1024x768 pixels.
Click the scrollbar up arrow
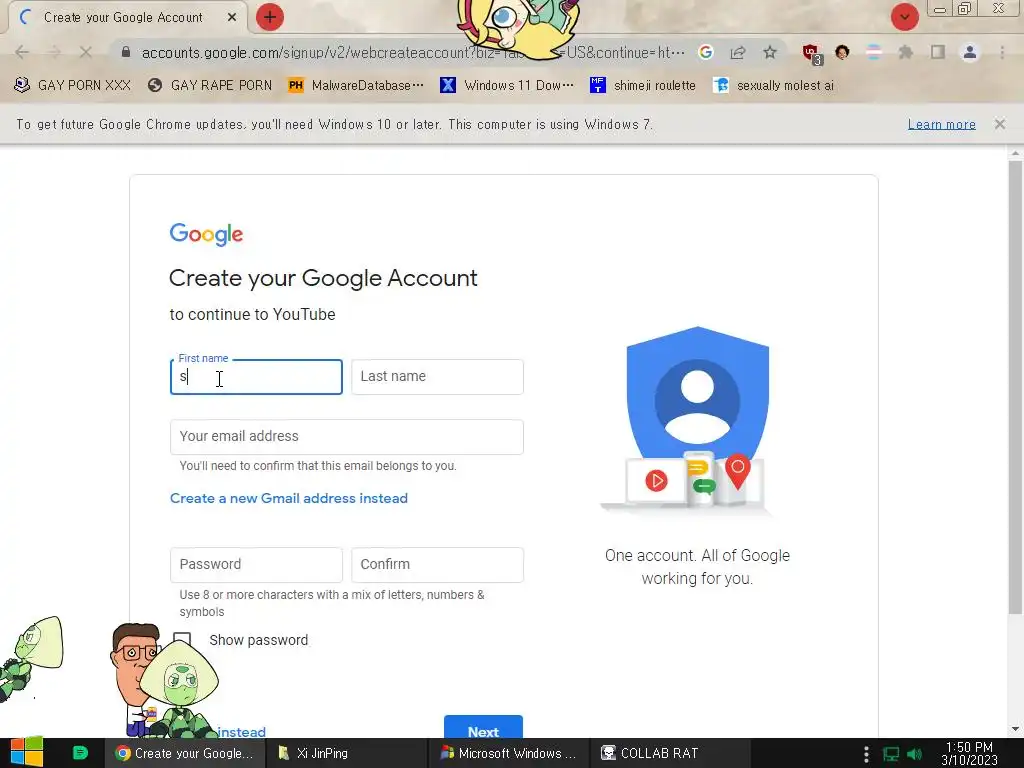point(1015,153)
